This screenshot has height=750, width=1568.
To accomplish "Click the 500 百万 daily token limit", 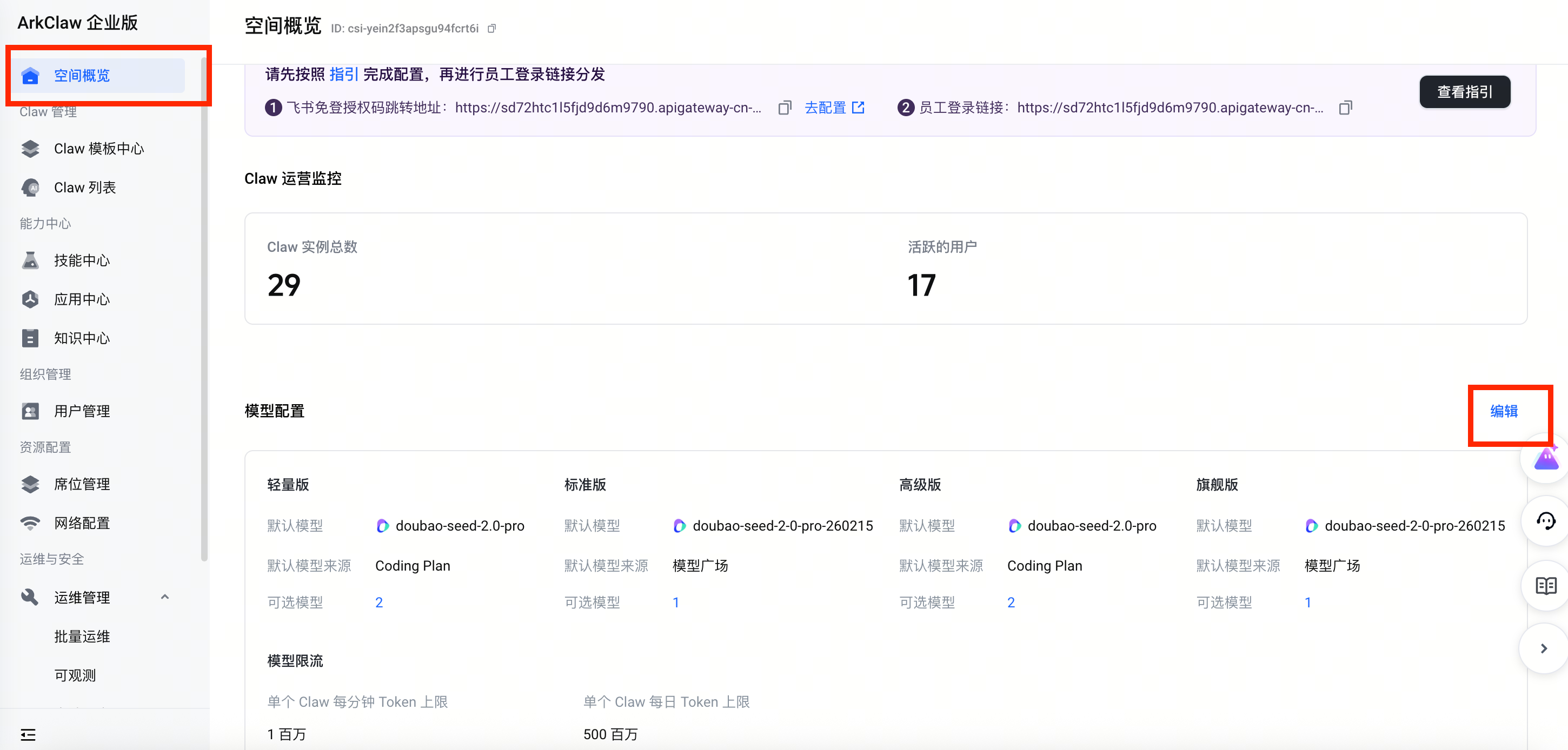I will [x=610, y=734].
